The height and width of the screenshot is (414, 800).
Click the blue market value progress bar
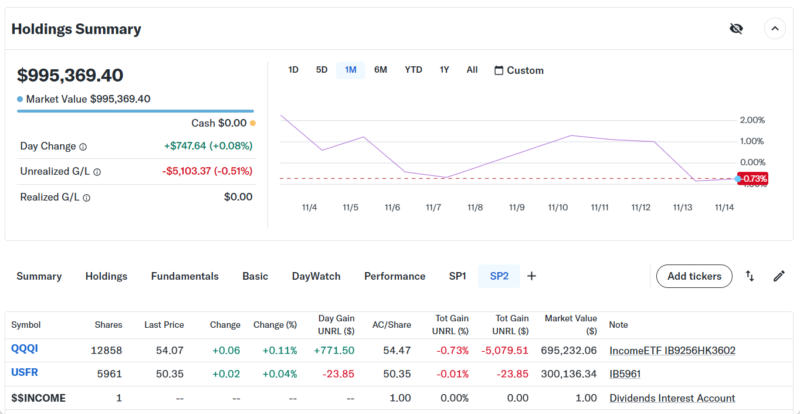[135, 111]
